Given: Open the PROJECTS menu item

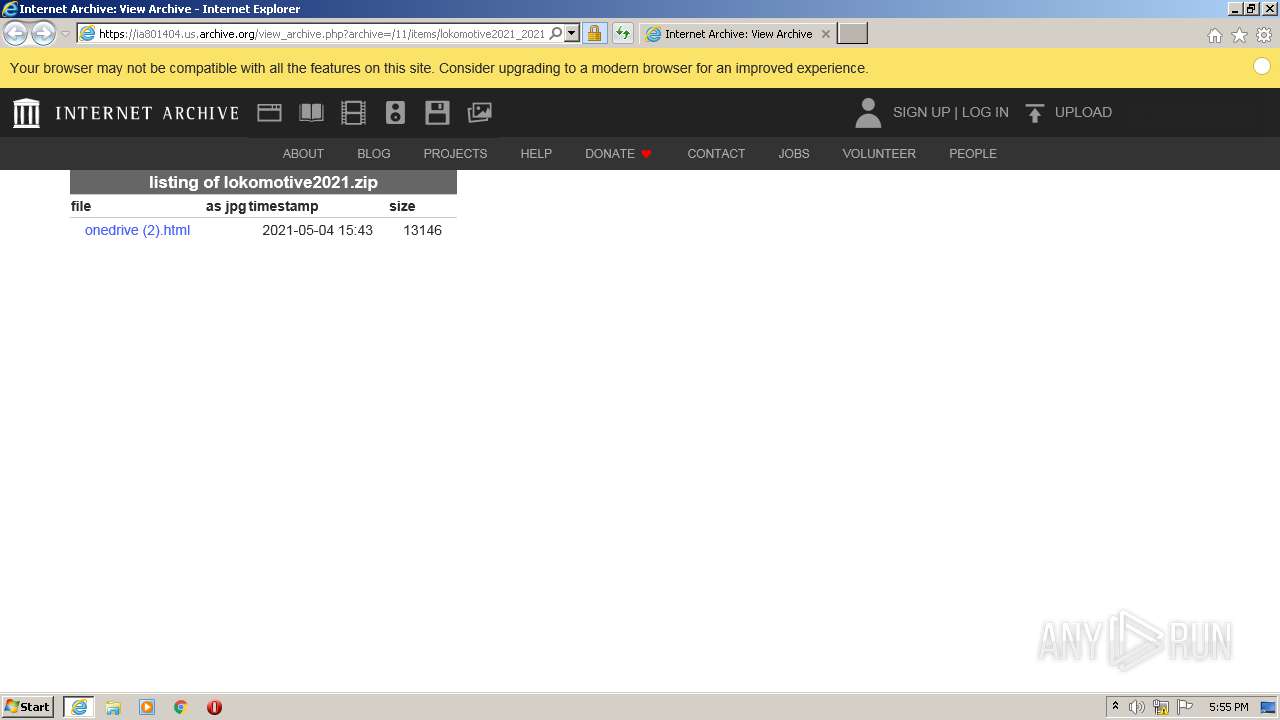Looking at the screenshot, I should coord(455,154).
